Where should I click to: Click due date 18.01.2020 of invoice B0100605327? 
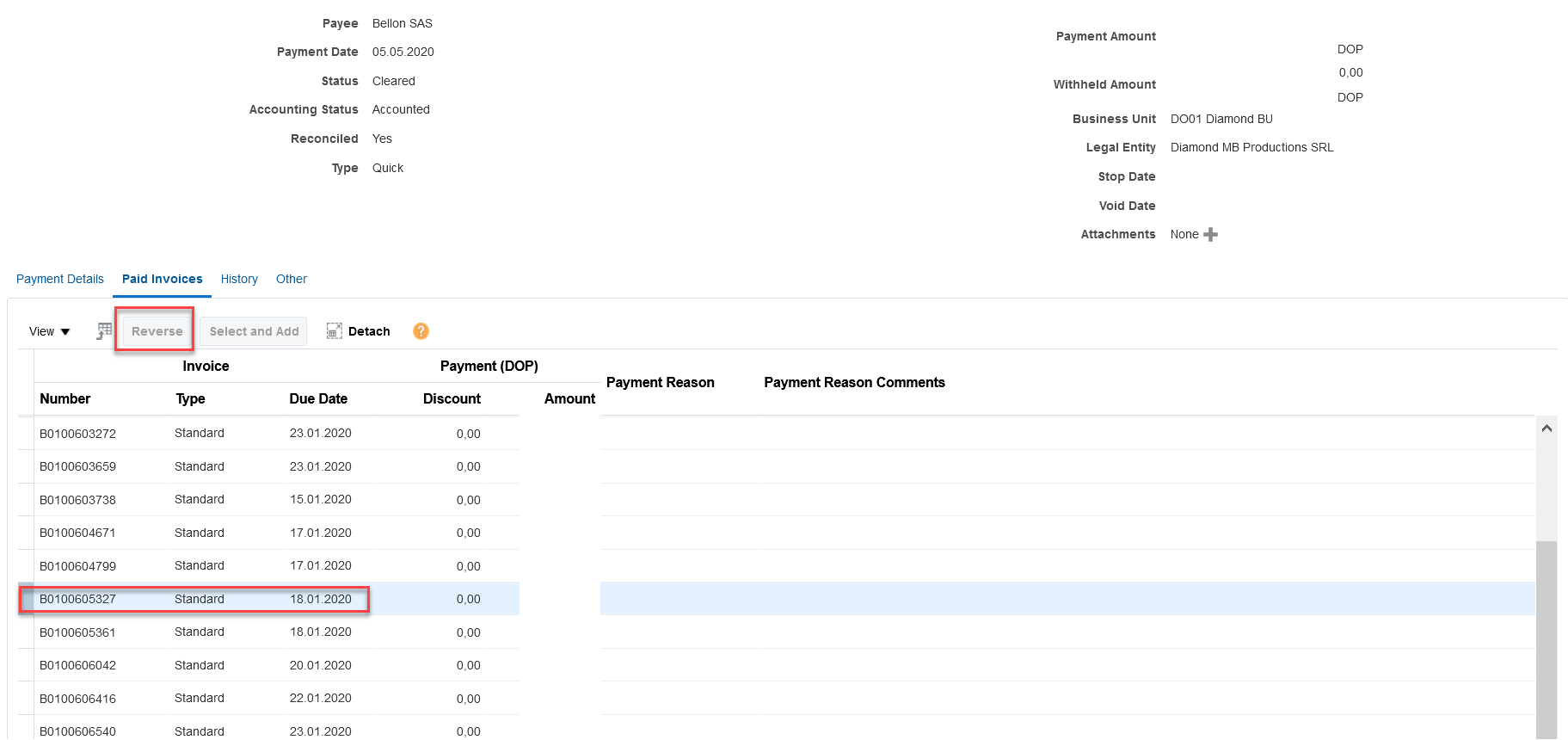coord(321,599)
